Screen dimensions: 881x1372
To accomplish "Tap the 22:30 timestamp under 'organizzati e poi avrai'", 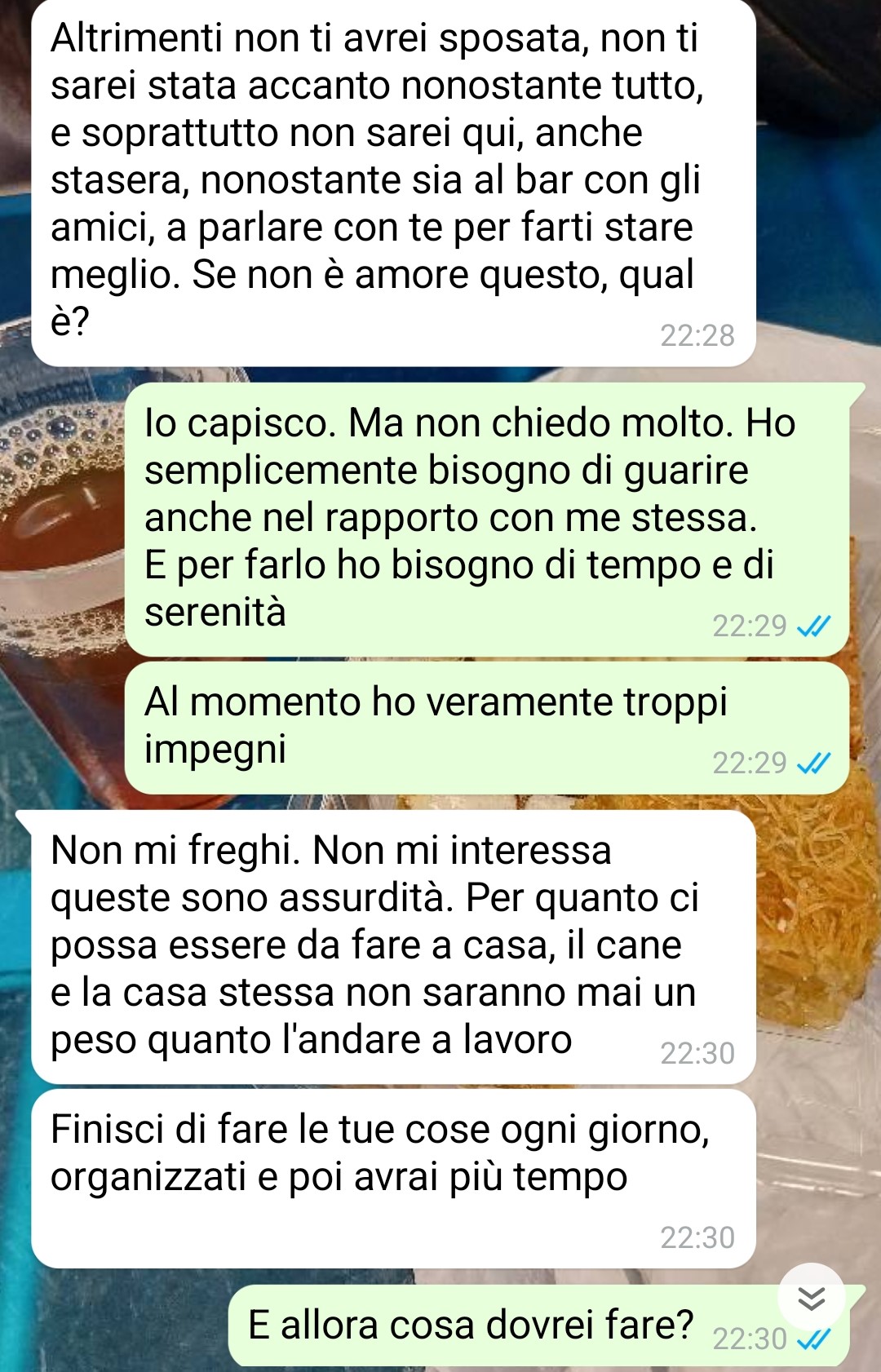I will 697,1237.
